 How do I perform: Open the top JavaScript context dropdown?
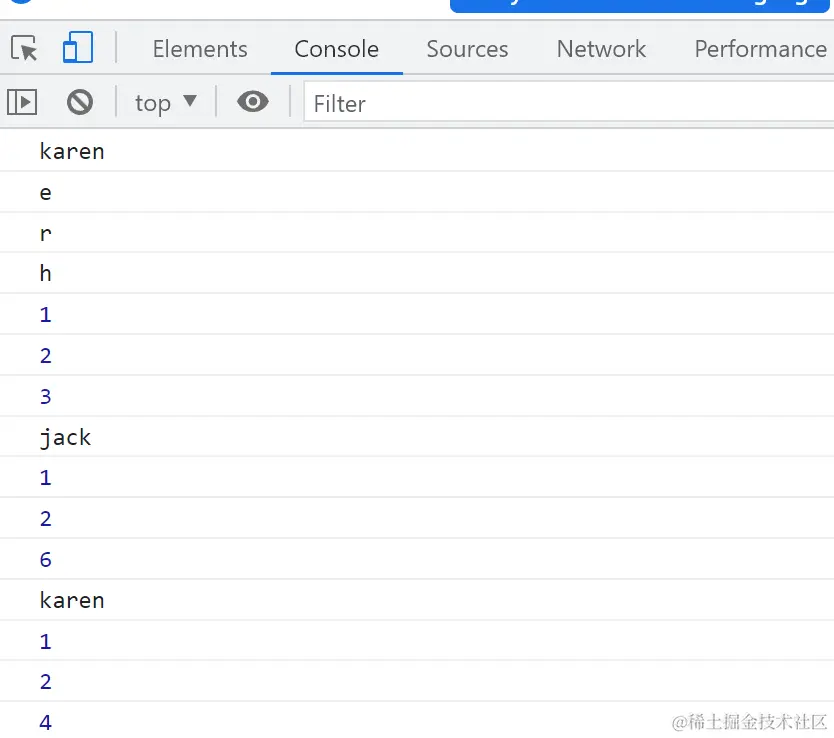[165, 103]
